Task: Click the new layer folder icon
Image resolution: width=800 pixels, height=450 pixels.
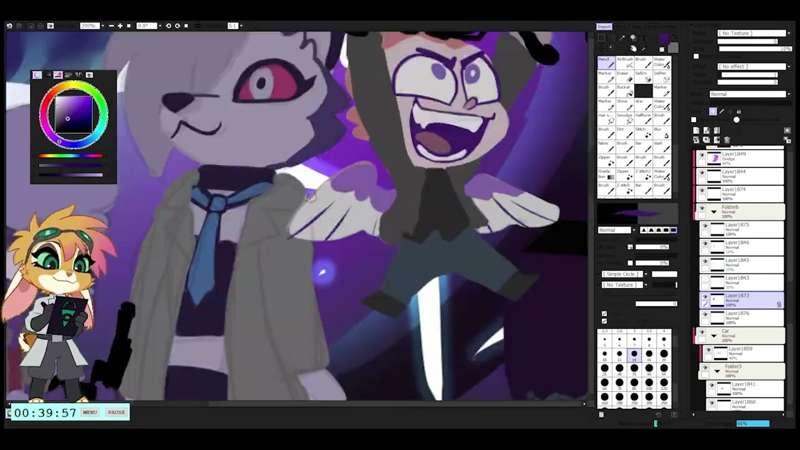Action: 716,131
